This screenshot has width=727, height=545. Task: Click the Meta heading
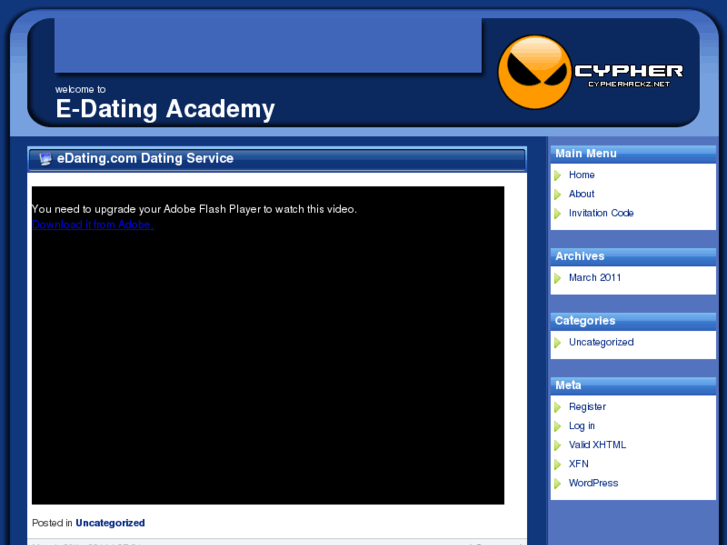pos(568,385)
